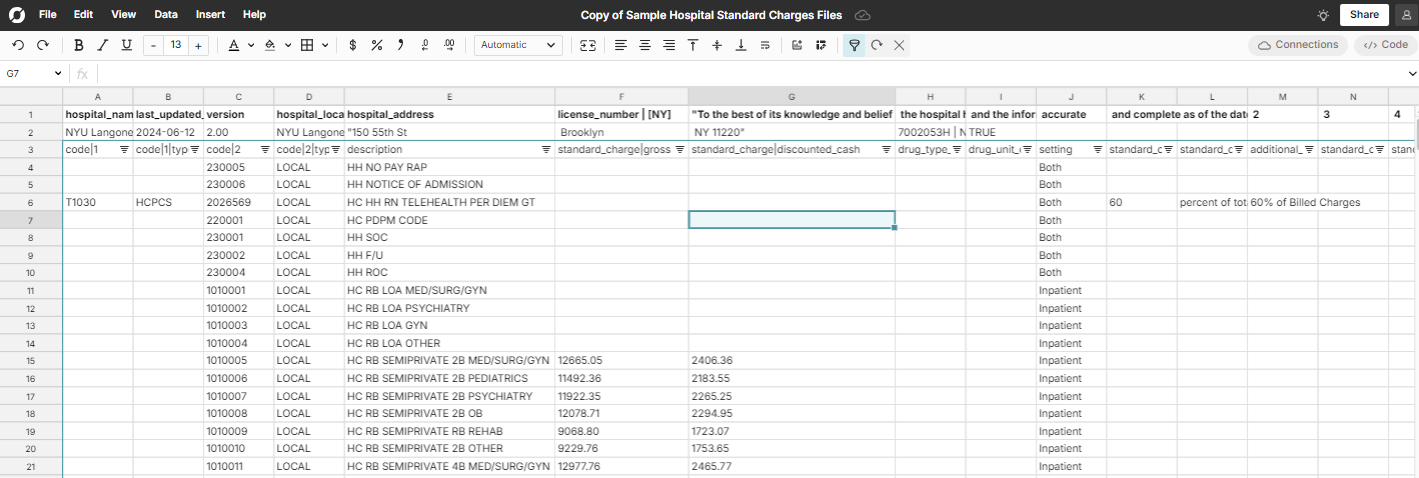Apply currency format with dollar icon

(352, 45)
